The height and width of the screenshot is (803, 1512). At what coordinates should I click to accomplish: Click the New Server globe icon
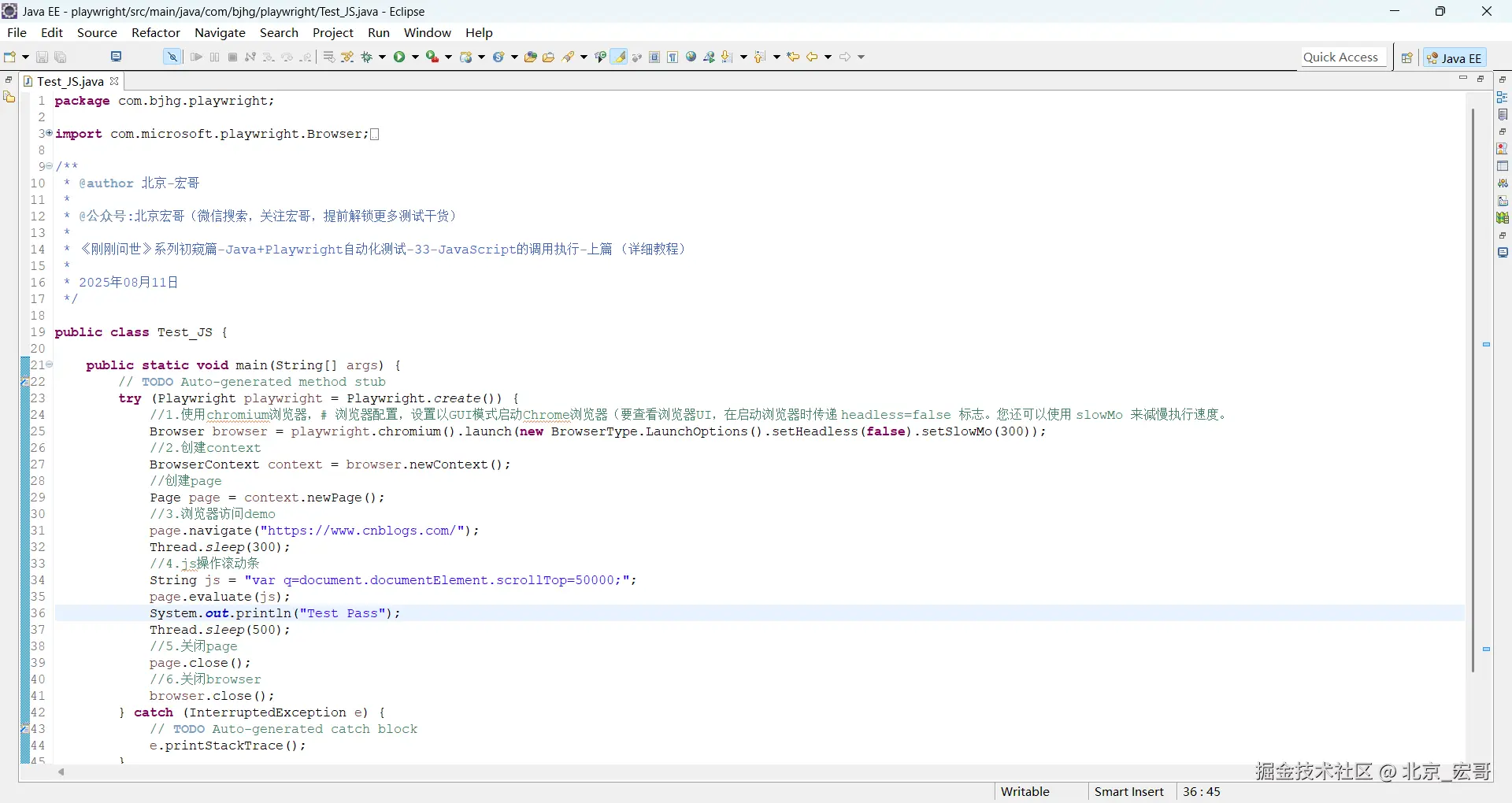(465, 57)
